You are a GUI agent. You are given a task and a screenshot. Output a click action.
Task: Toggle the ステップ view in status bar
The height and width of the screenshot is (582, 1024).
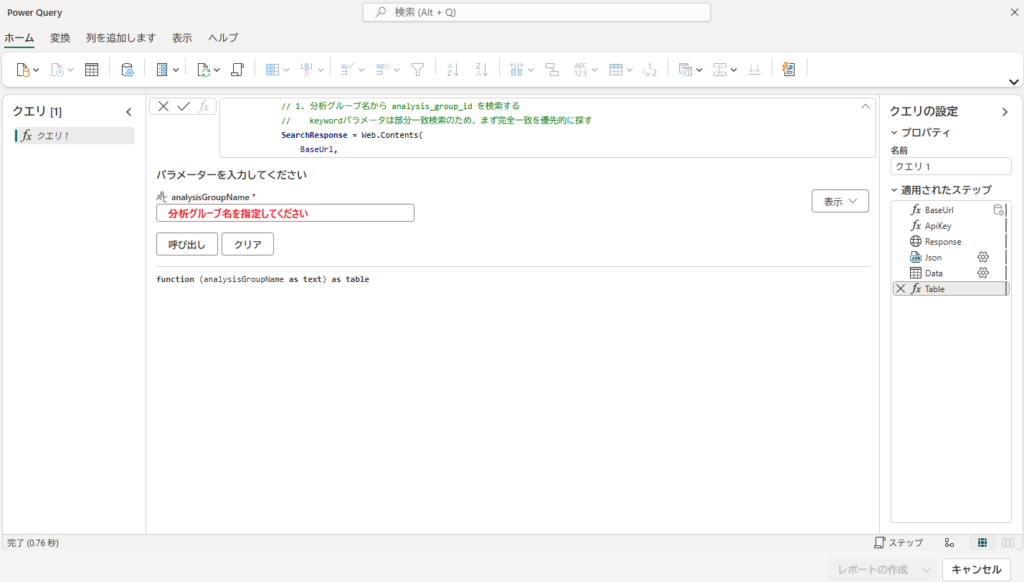pos(899,543)
